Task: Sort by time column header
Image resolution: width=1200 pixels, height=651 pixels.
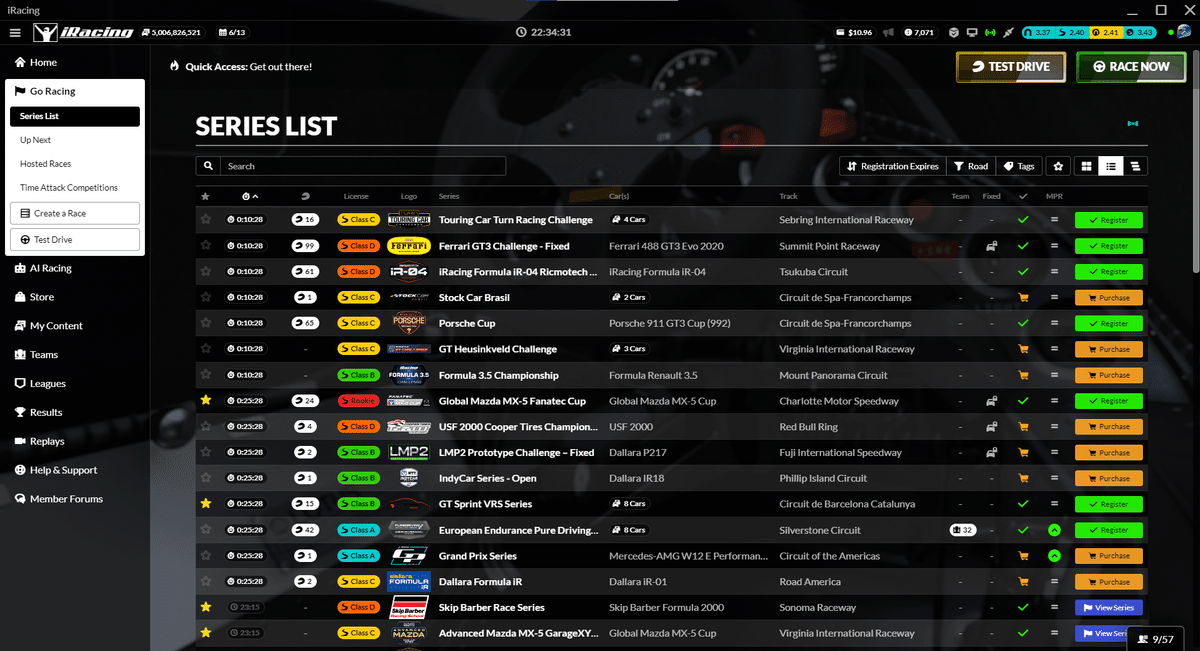Action: pos(250,196)
